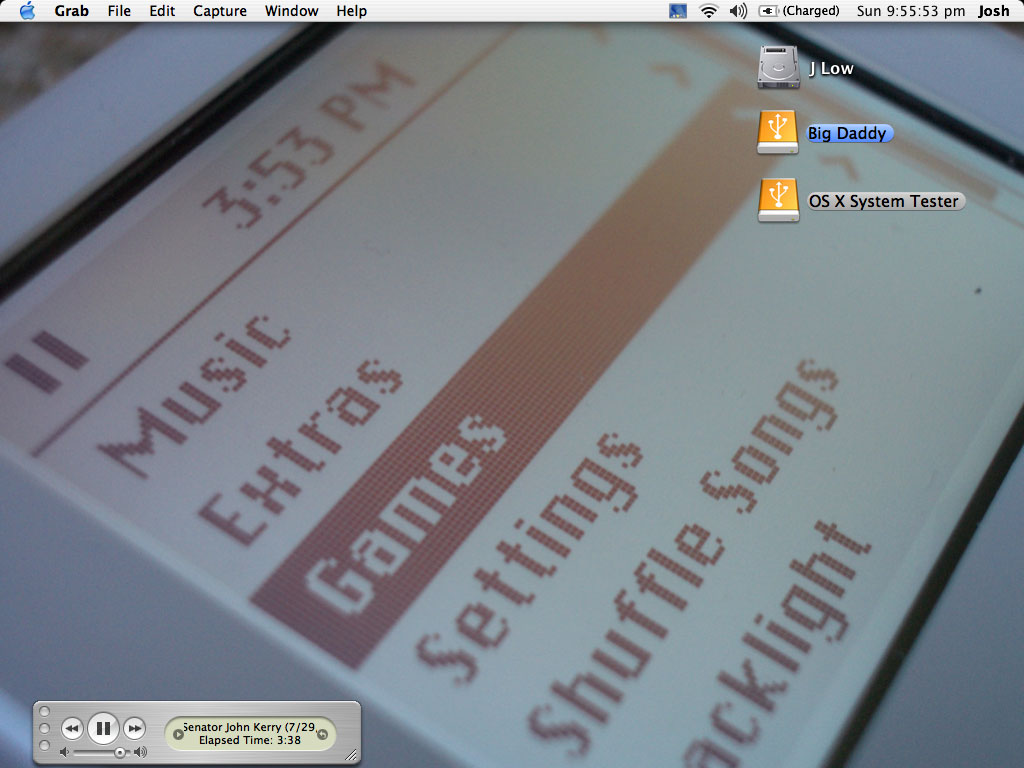The image size is (1024, 768).
Task: Click the low-volume speaker icon in iTunes
Action: click(x=64, y=752)
